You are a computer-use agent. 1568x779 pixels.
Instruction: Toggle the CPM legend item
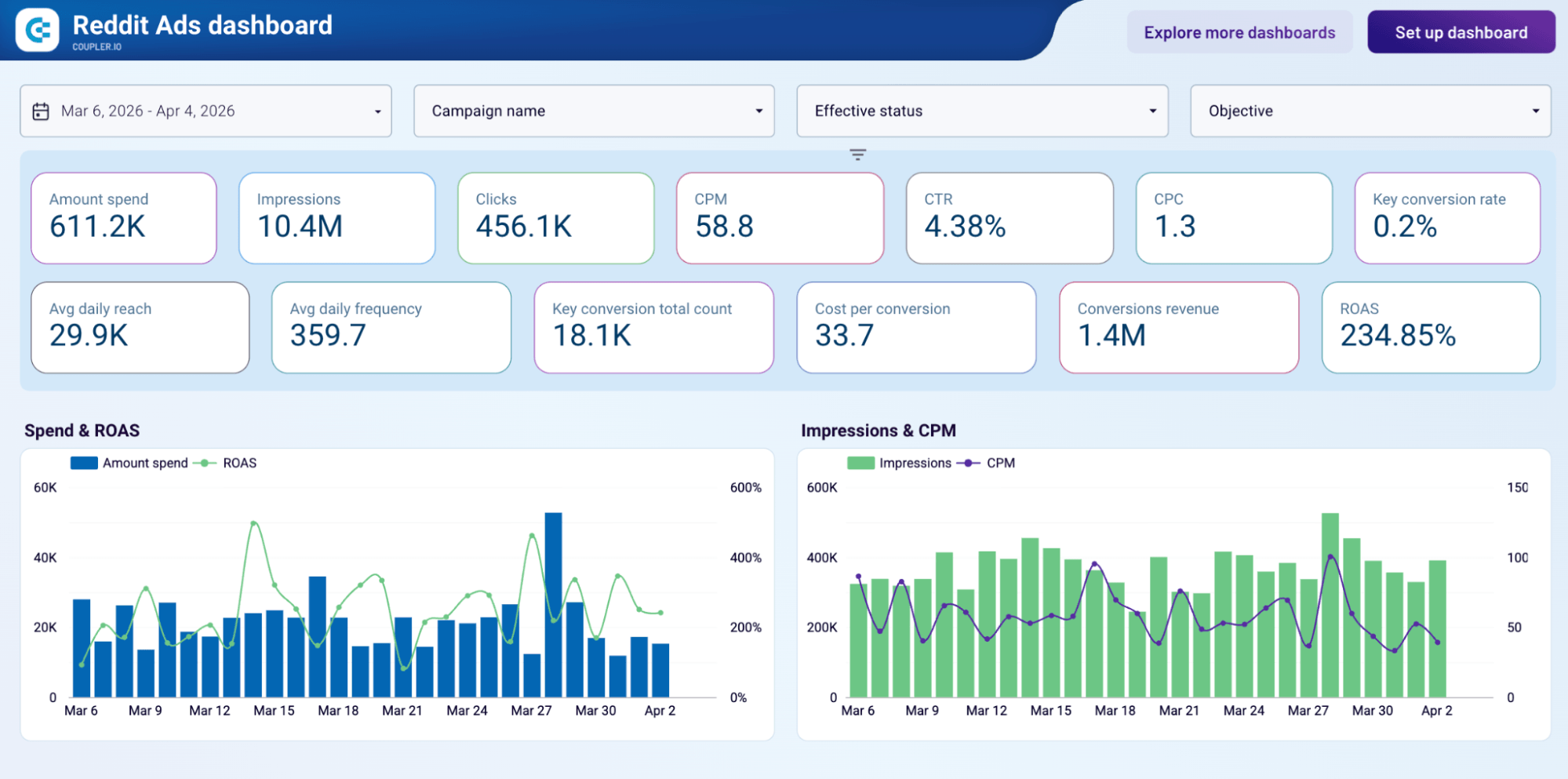pyautogui.click(x=1001, y=463)
